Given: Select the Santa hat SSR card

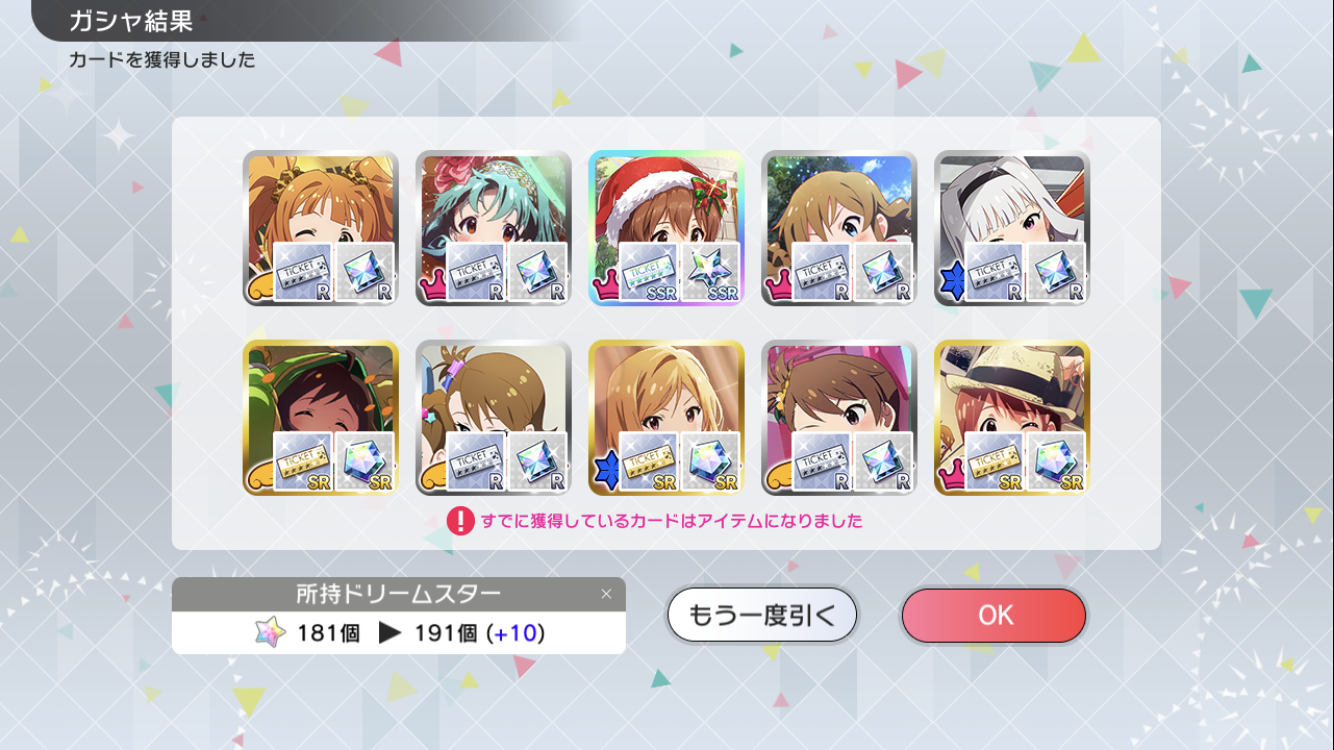Looking at the screenshot, I should tap(666, 228).
